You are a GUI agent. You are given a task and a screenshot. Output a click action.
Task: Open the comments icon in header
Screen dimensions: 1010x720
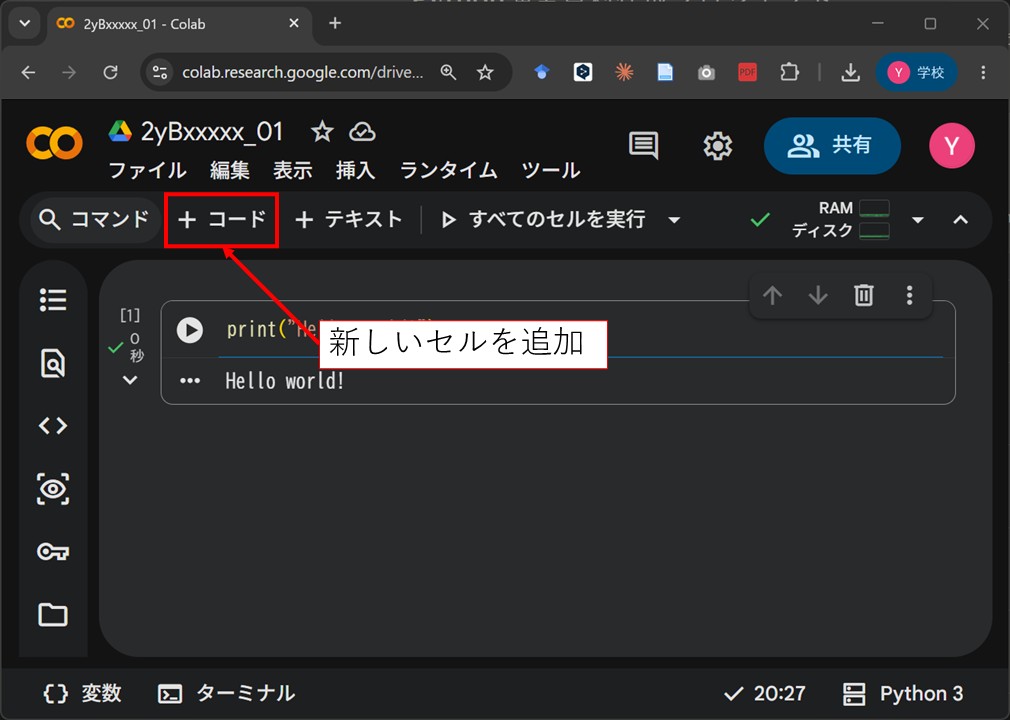click(643, 146)
